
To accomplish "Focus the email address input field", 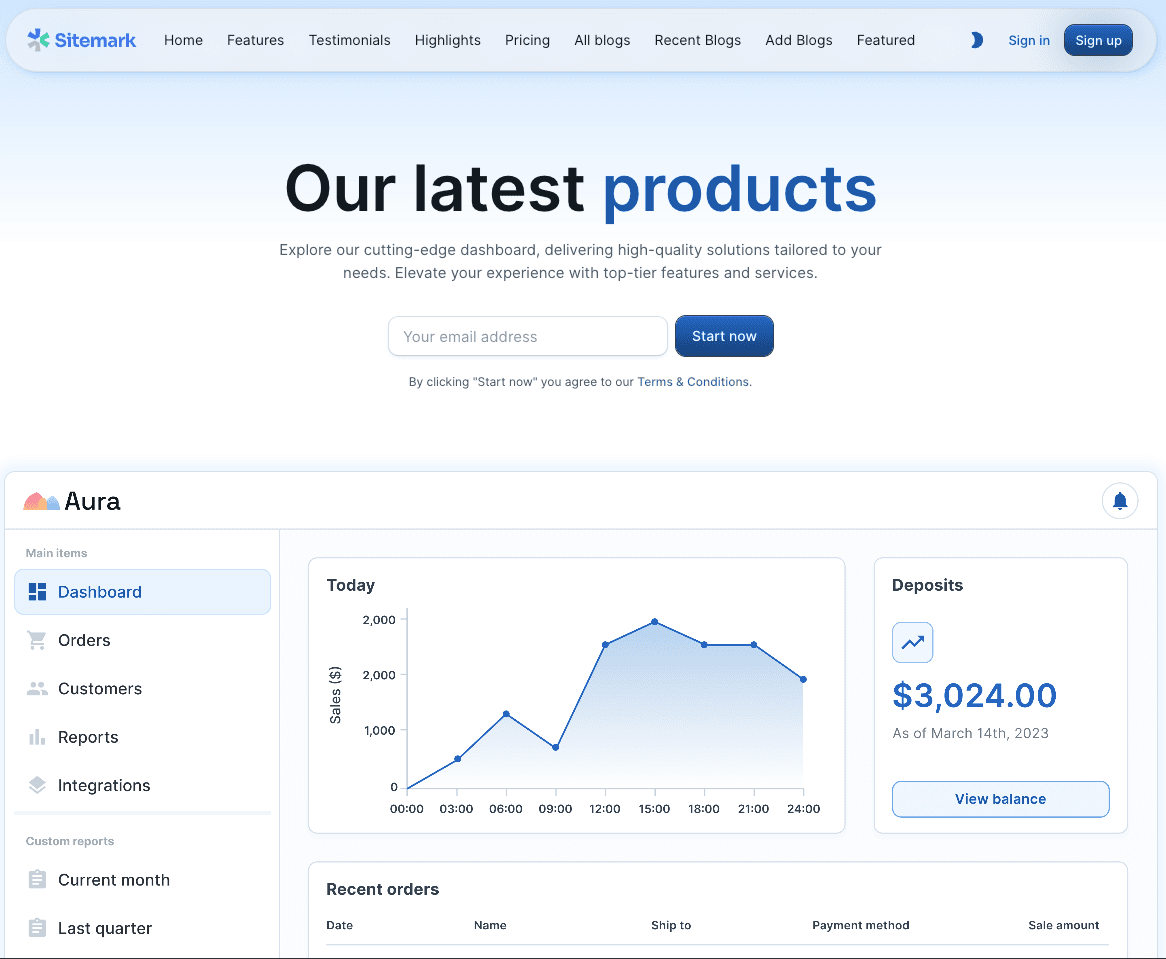I will (x=527, y=337).
